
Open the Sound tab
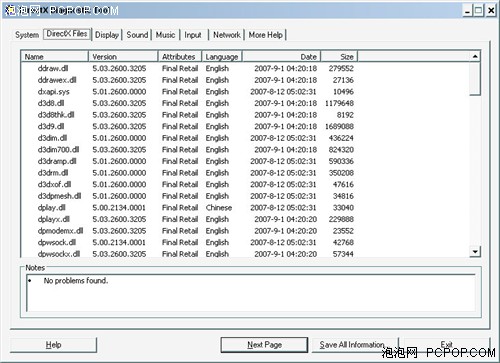pos(137,35)
